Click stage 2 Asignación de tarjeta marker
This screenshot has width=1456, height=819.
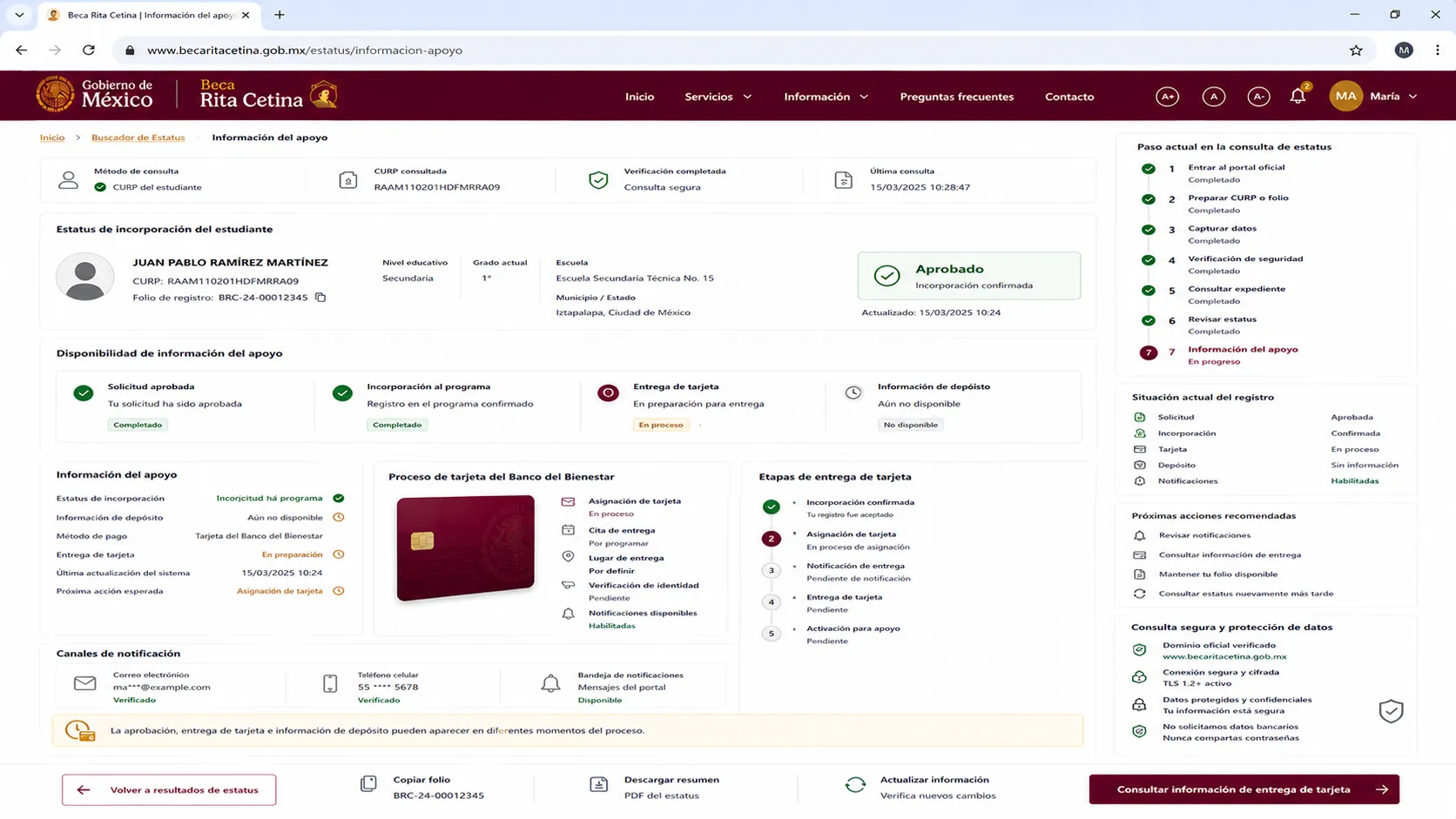[771, 539]
